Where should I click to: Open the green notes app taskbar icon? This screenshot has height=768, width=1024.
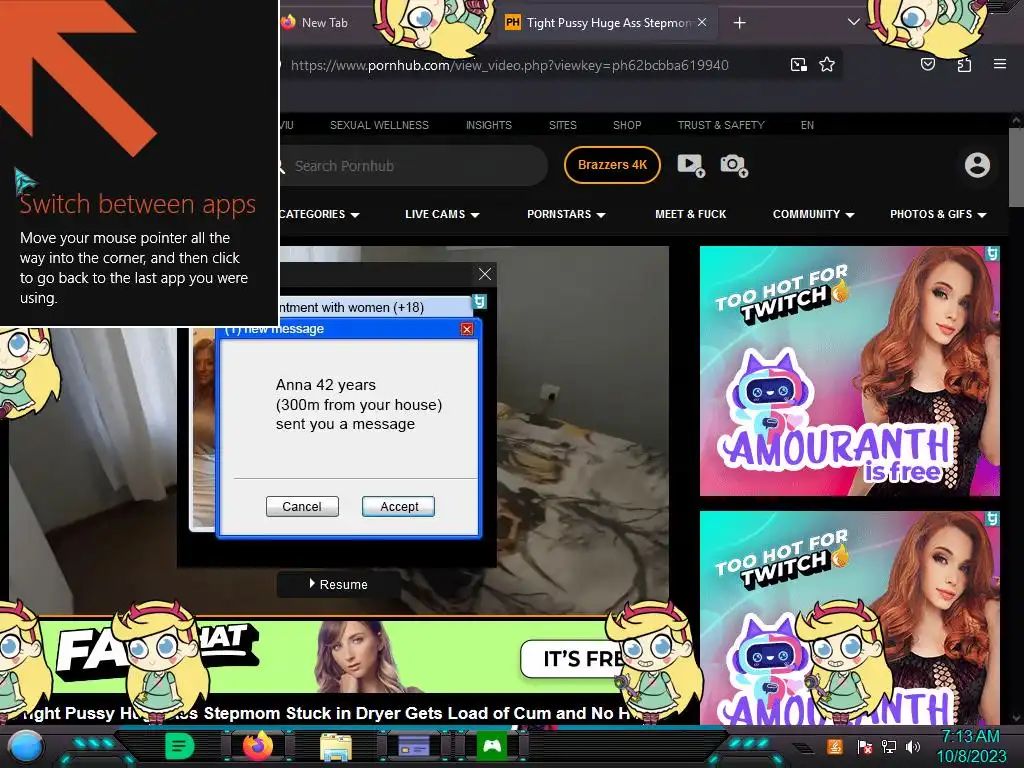[180, 746]
